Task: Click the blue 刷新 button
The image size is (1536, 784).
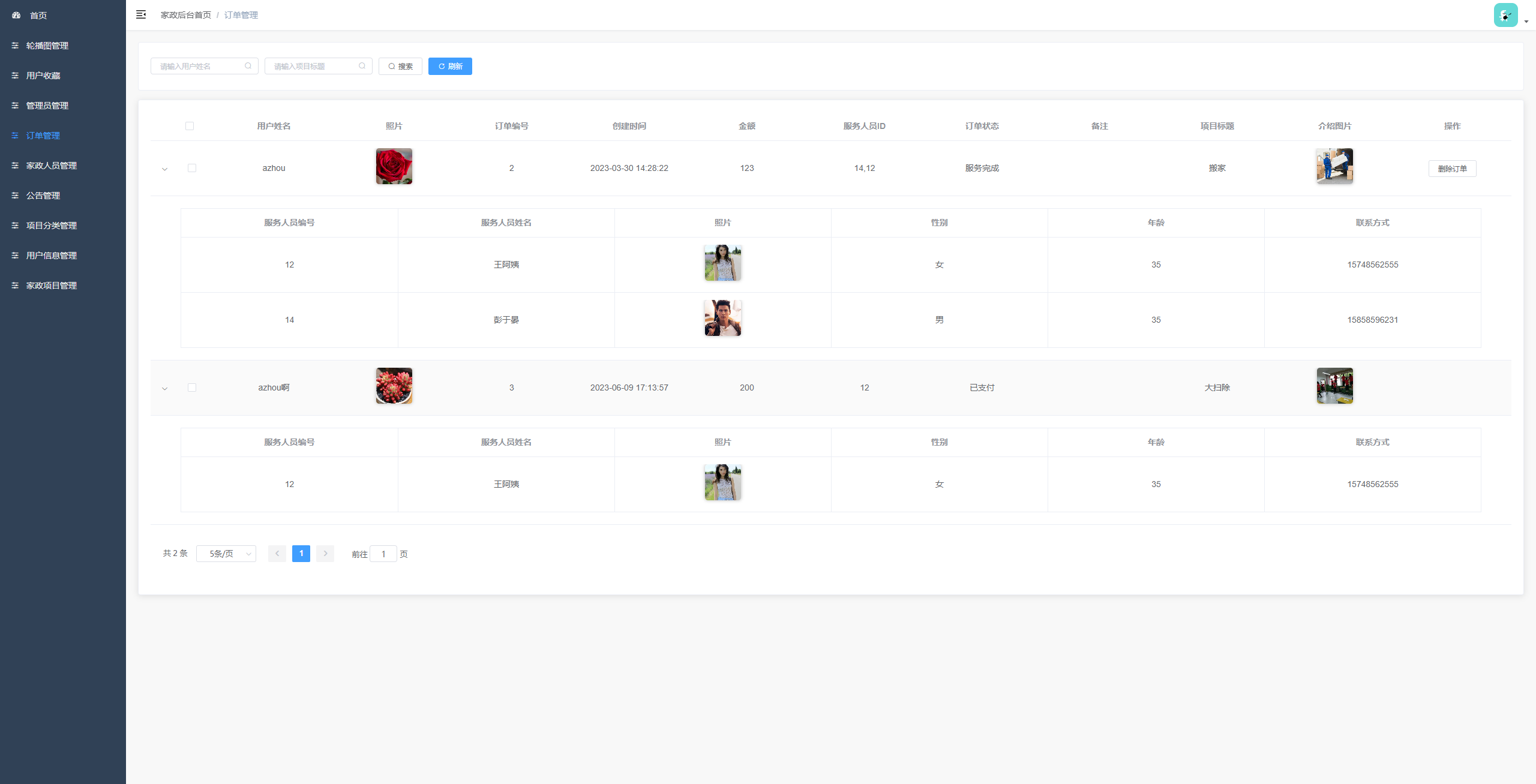Action: 450,66
